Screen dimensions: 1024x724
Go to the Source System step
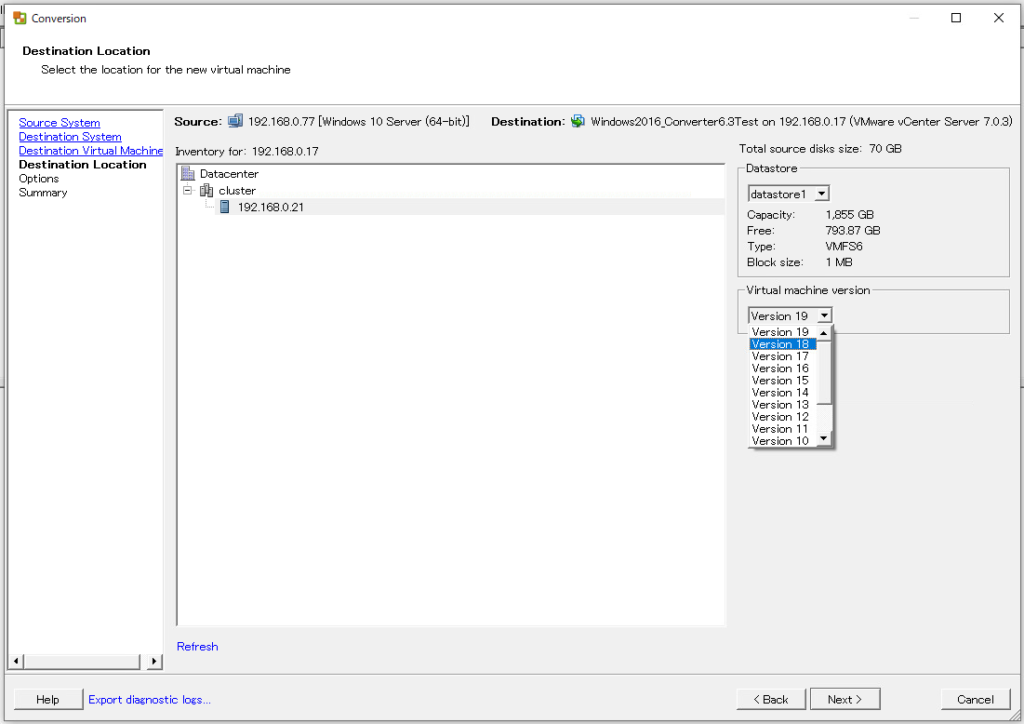59,123
